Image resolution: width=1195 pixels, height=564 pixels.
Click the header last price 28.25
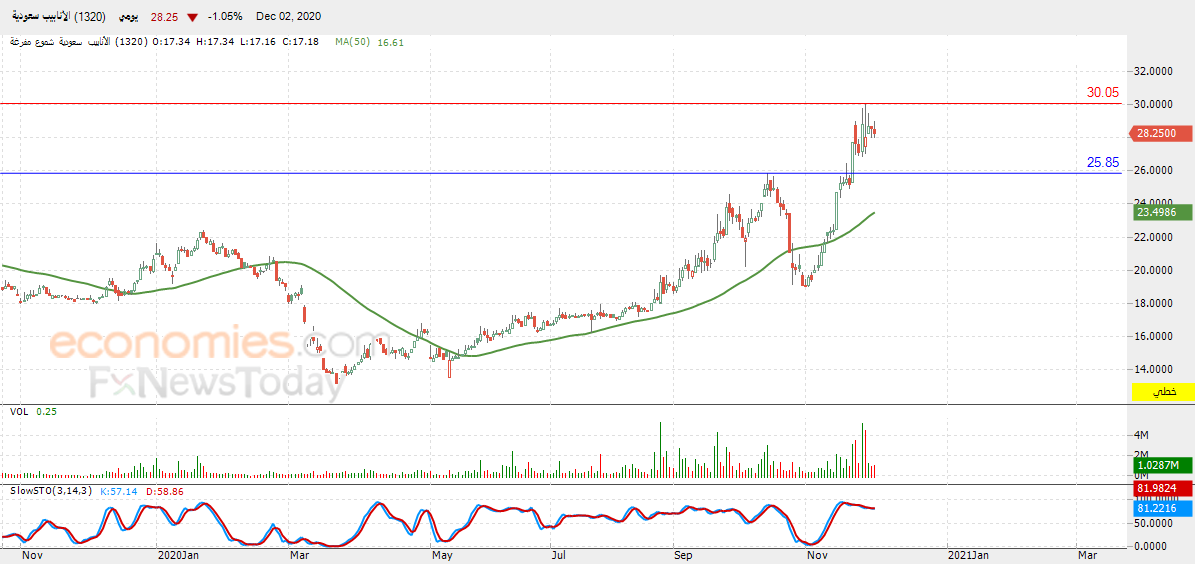click(163, 17)
